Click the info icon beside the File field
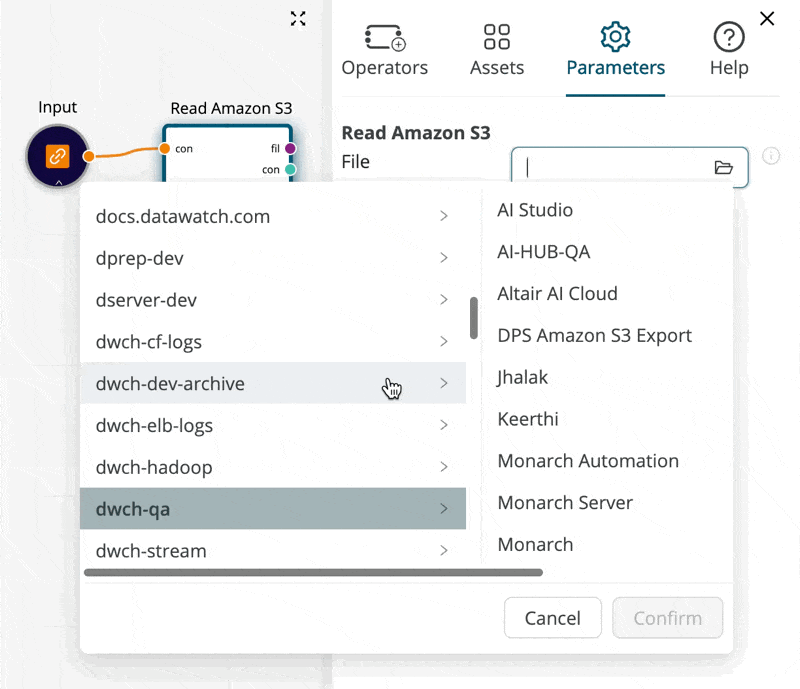Image resolution: width=800 pixels, height=689 pixels. tap(770, 156)
